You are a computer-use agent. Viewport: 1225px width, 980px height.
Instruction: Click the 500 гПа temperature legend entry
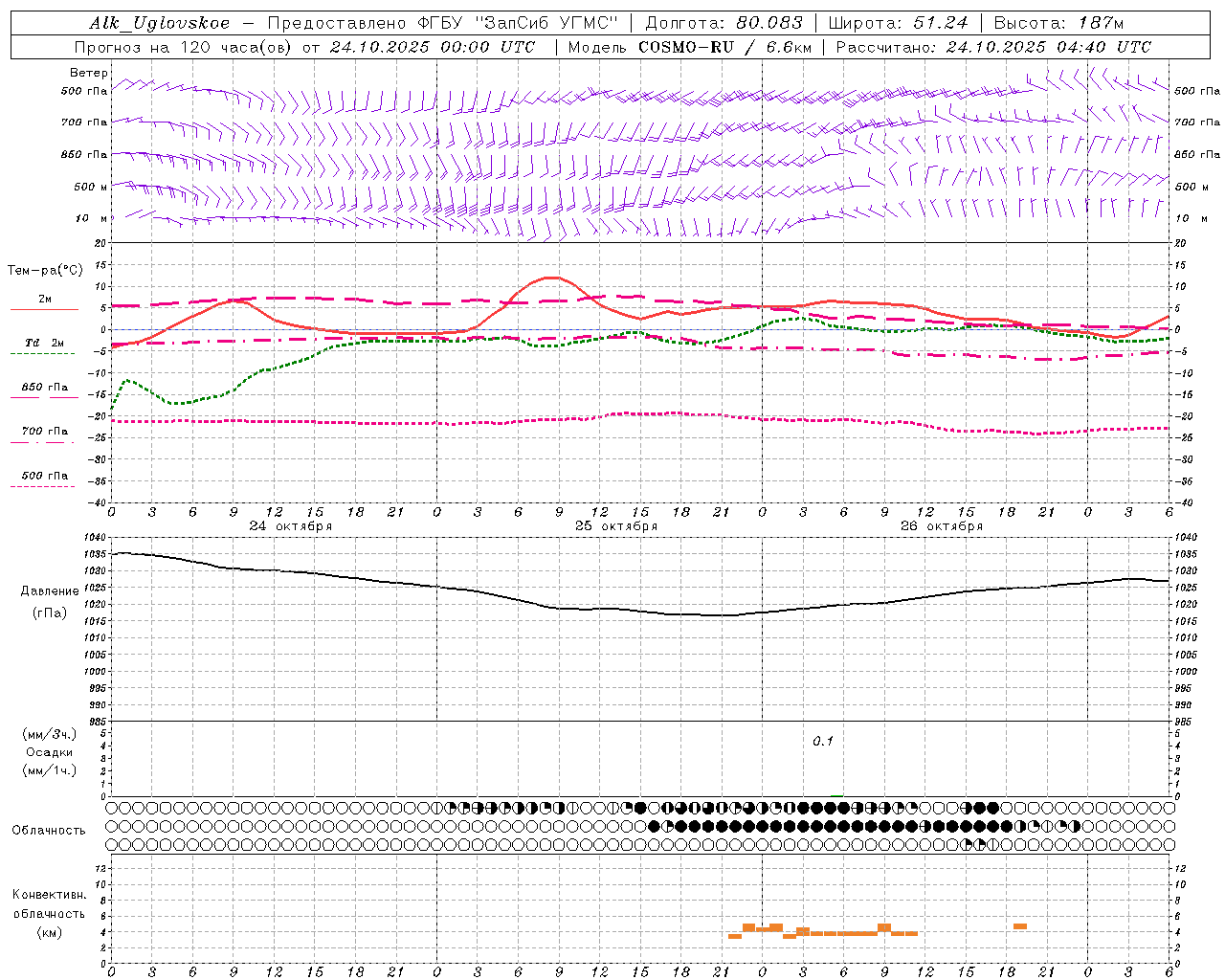pos(45,476)
